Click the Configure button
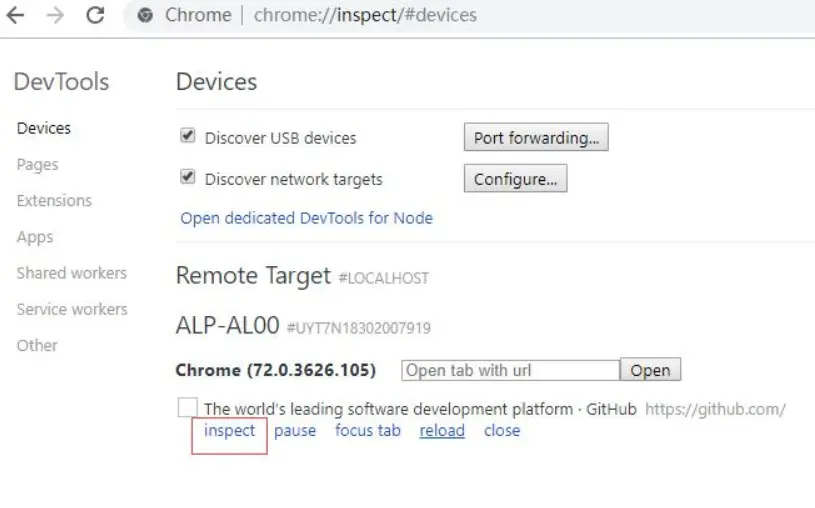The height and width of the screenshot is (508, 815). pyautogui.click(x=515, y=178)
